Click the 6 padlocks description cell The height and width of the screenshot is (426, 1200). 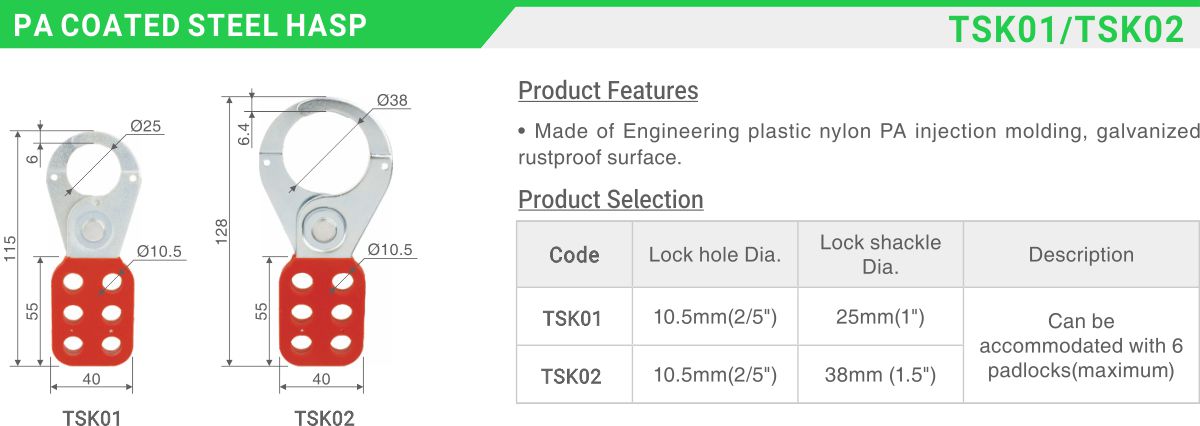tap(1081, 346)
